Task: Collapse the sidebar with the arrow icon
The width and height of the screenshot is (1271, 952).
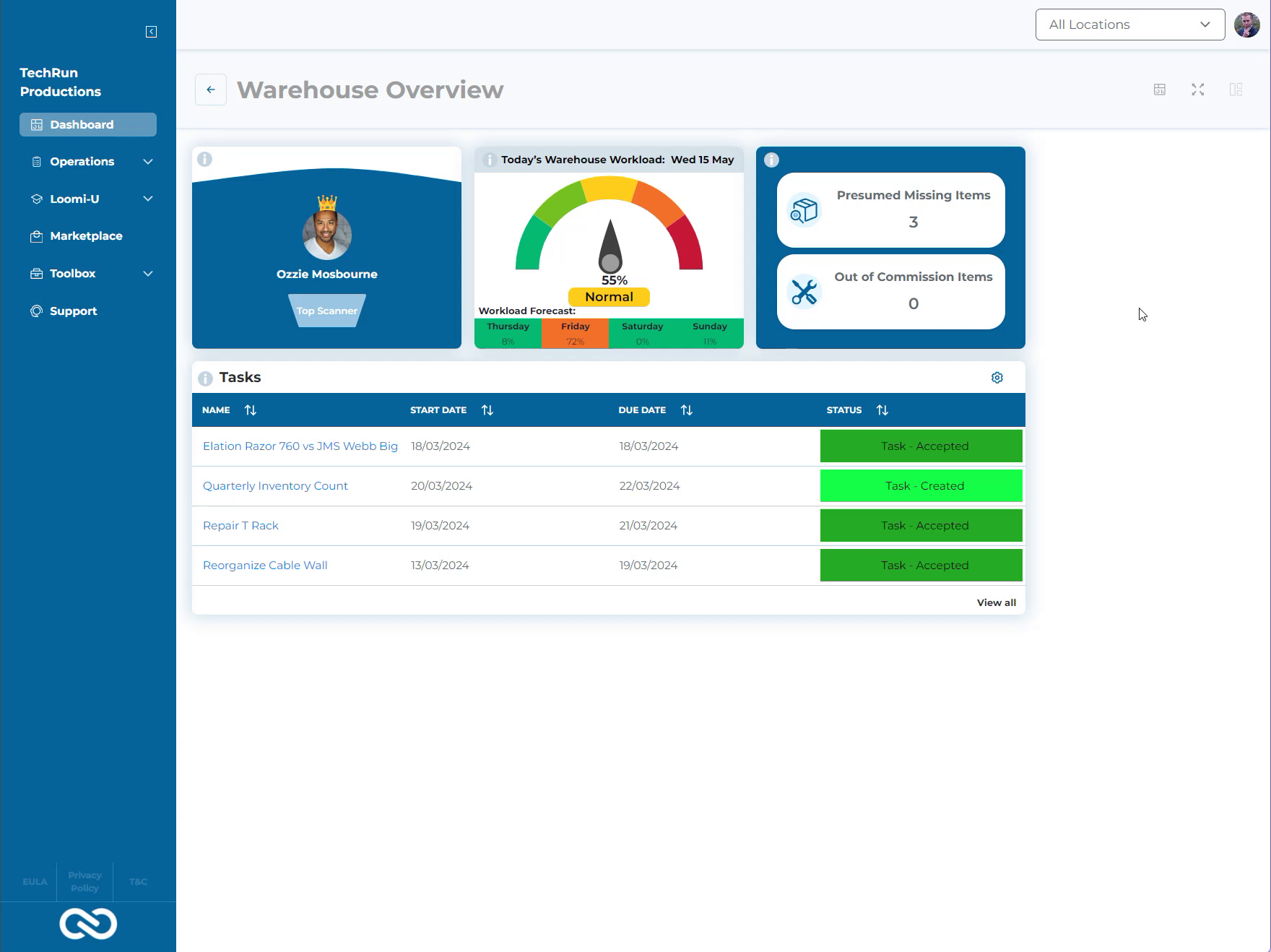Action: pyautogui.click(x=151, y=32)
